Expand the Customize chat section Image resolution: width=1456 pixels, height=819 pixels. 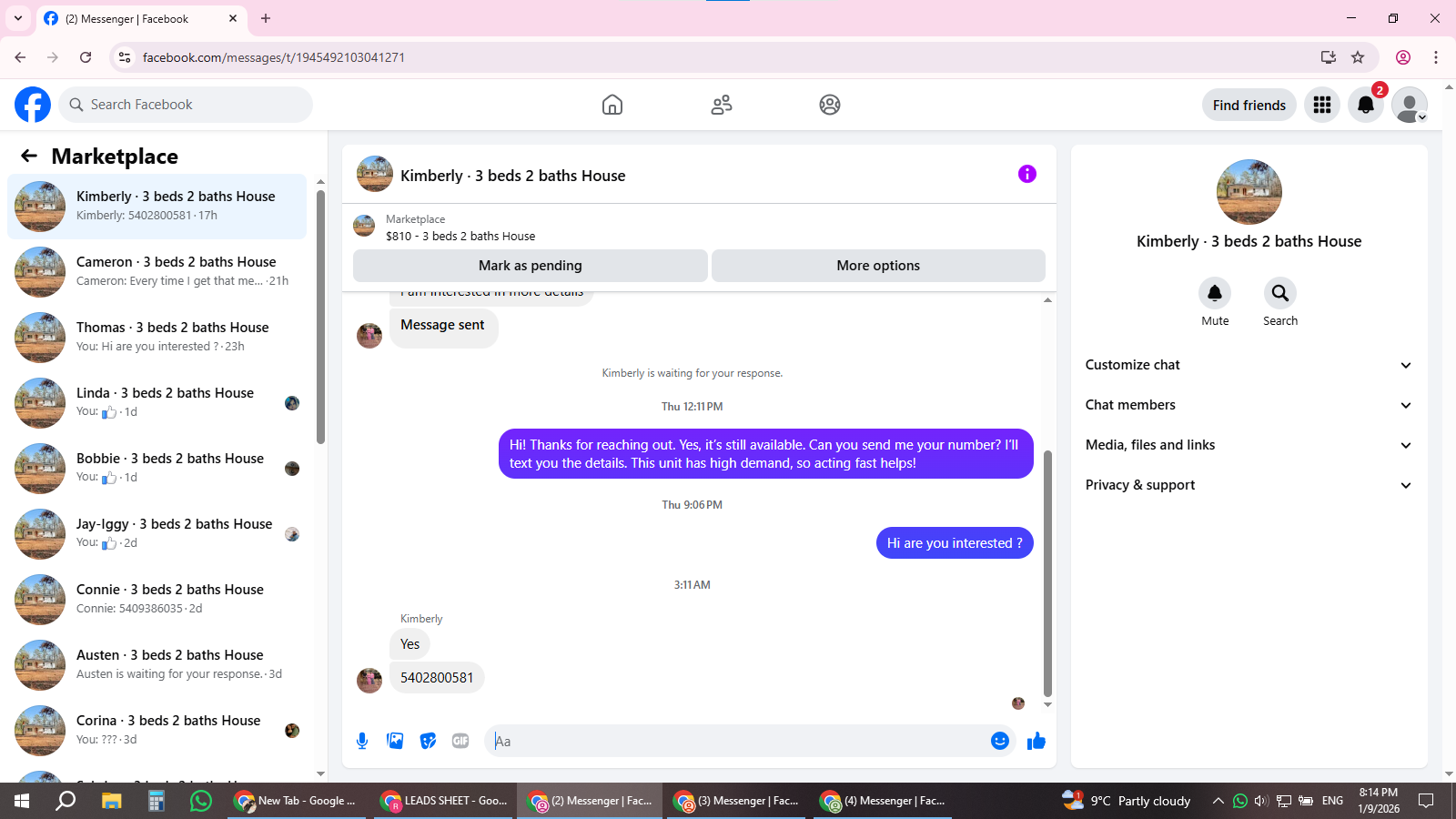pyautogui.click(x=1249, y=365)
